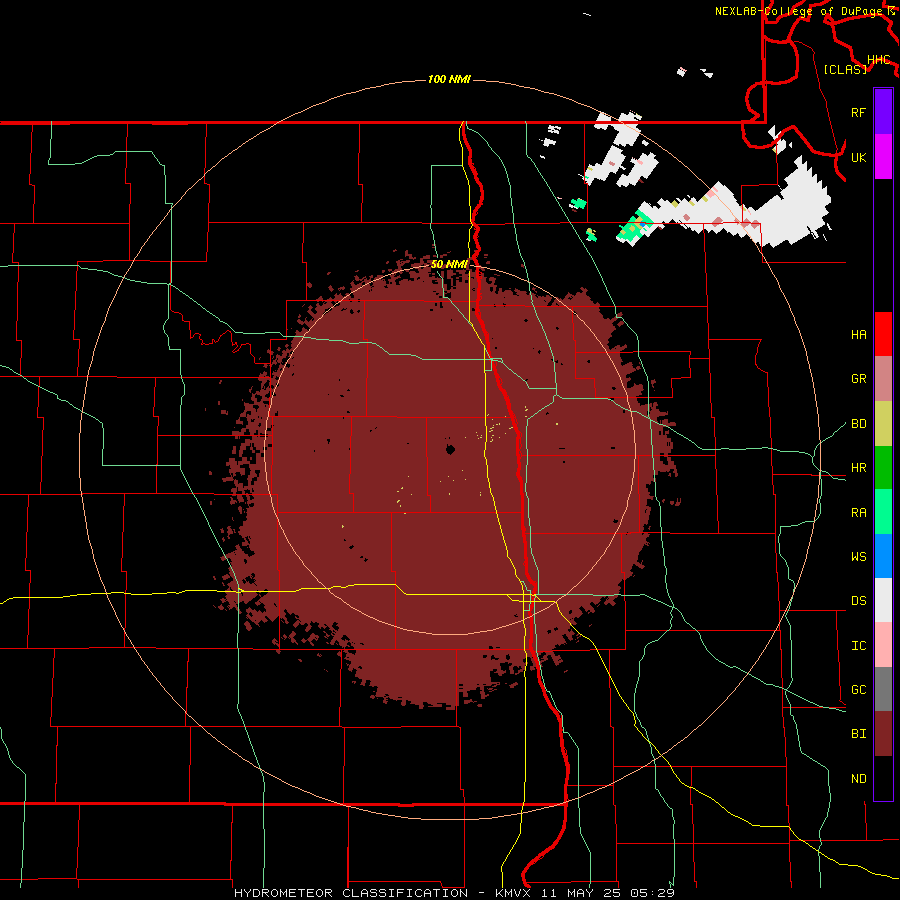Click the WS blue legend swatch
Screen dimensions: 900x900
(883, 556)
